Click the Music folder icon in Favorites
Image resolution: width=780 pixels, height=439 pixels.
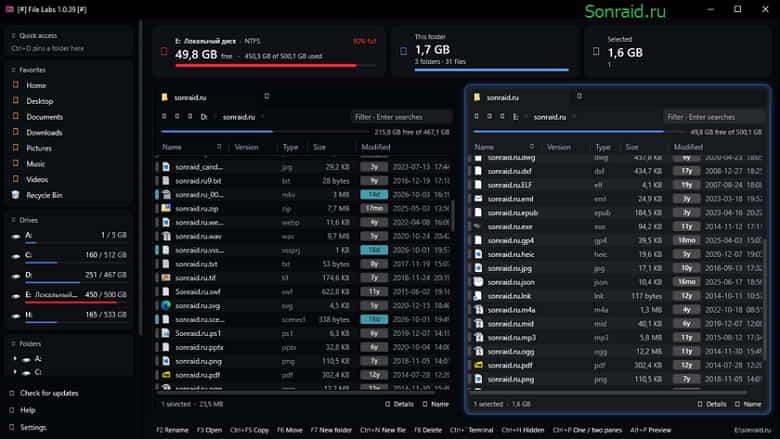tap(15, 163)
